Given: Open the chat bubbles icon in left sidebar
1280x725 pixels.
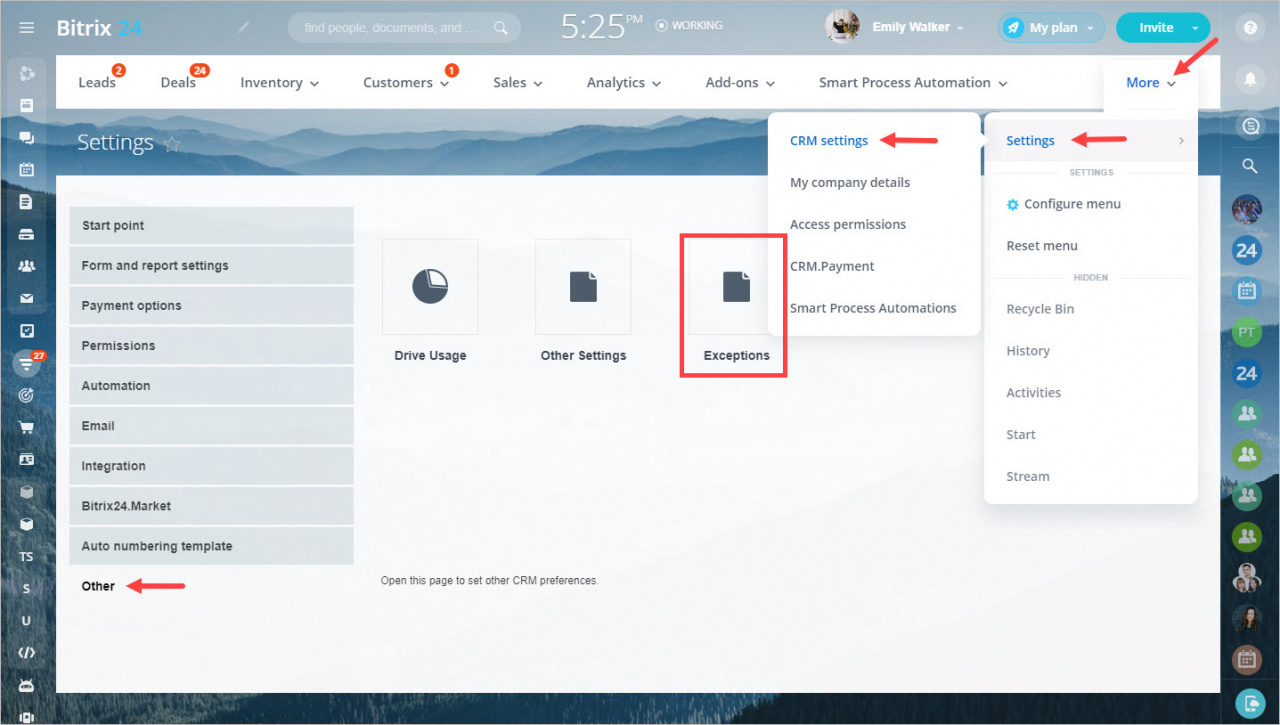Looking at the screenshot, I should tap(27, 138).
